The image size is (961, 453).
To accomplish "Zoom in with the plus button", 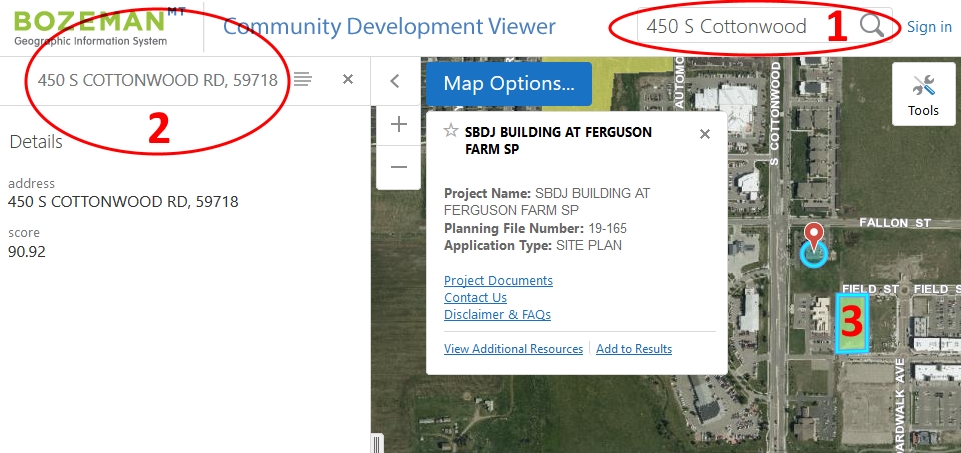I will (399, 125).
